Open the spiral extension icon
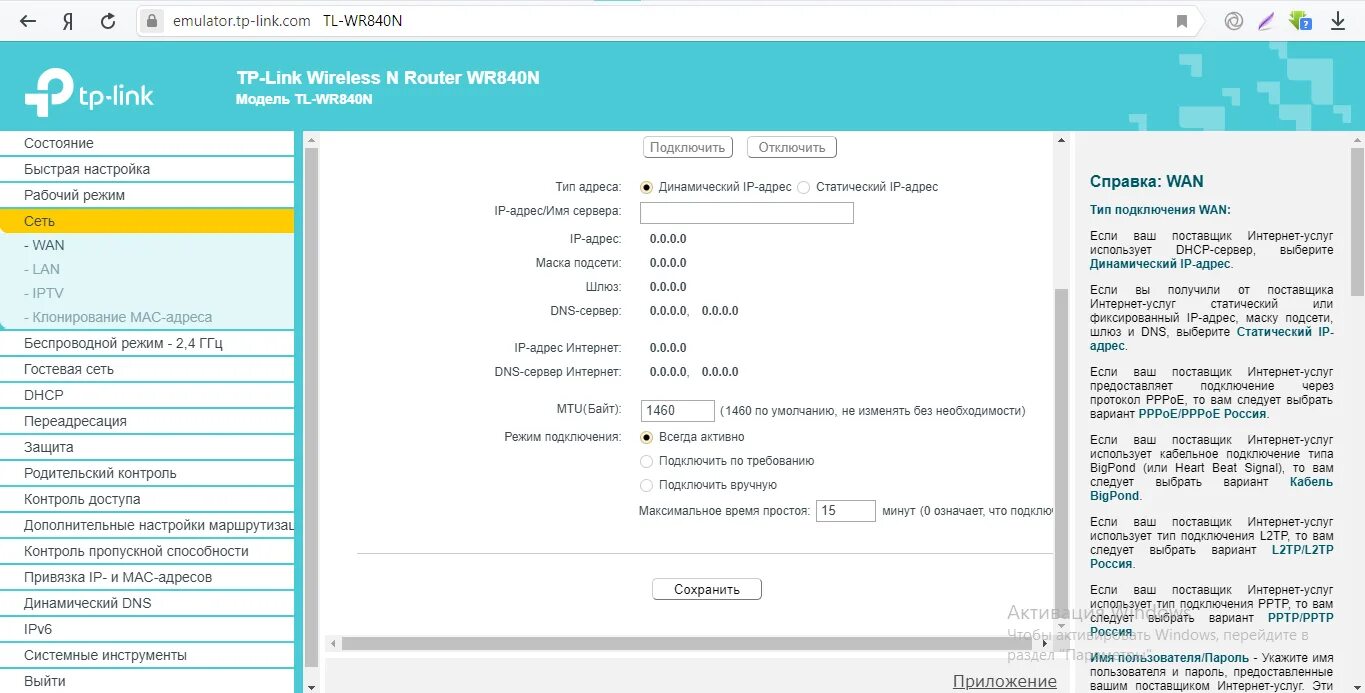This screenshot has width=1365, height=693. [1234, 21]
